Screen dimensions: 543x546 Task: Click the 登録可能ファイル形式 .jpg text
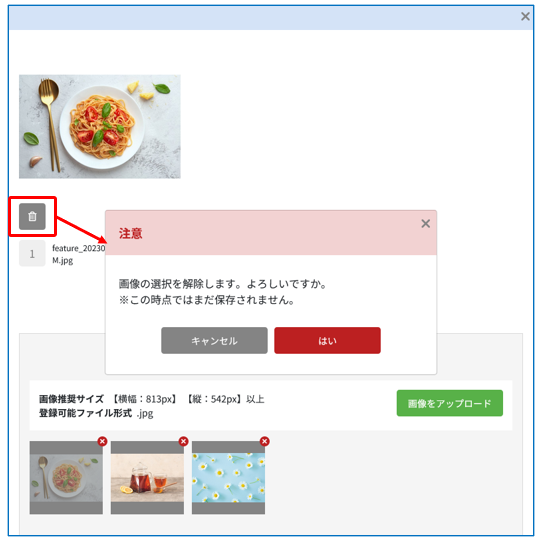click(x=96, y=413)
